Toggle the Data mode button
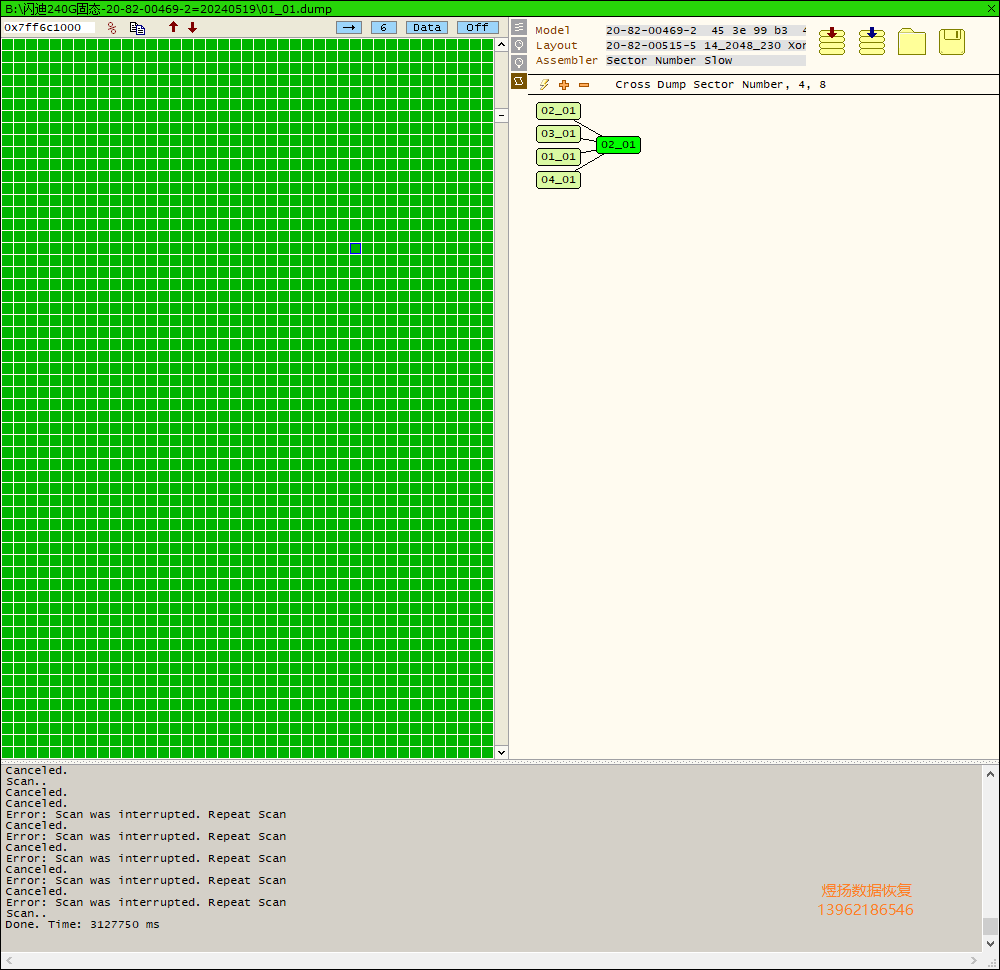The image size is (1000, 970). click(427, 27)
